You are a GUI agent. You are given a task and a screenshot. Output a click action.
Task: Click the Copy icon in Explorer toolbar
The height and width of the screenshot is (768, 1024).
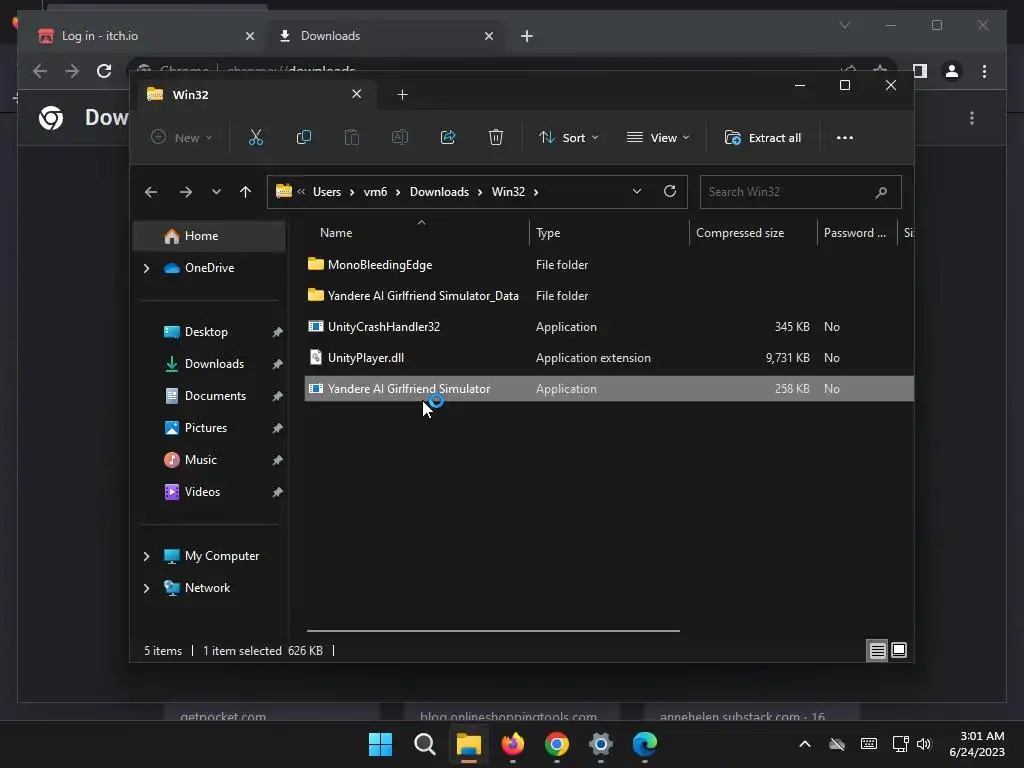tap(304, 137)
